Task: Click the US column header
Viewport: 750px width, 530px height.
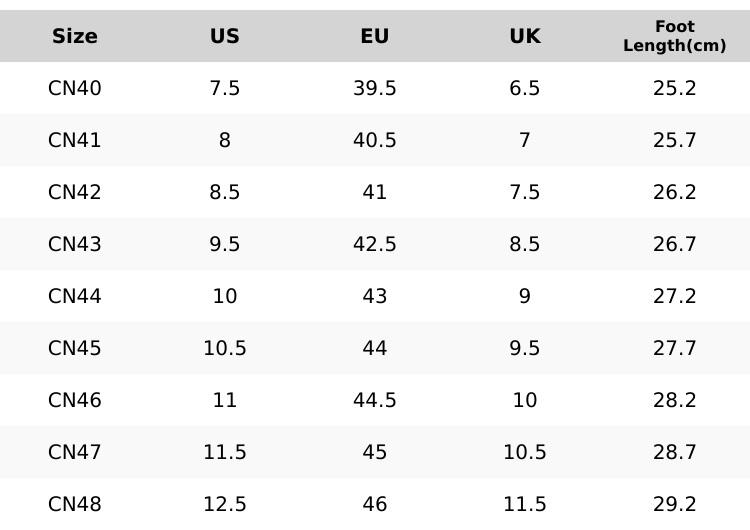Action: tap(225, 37)
